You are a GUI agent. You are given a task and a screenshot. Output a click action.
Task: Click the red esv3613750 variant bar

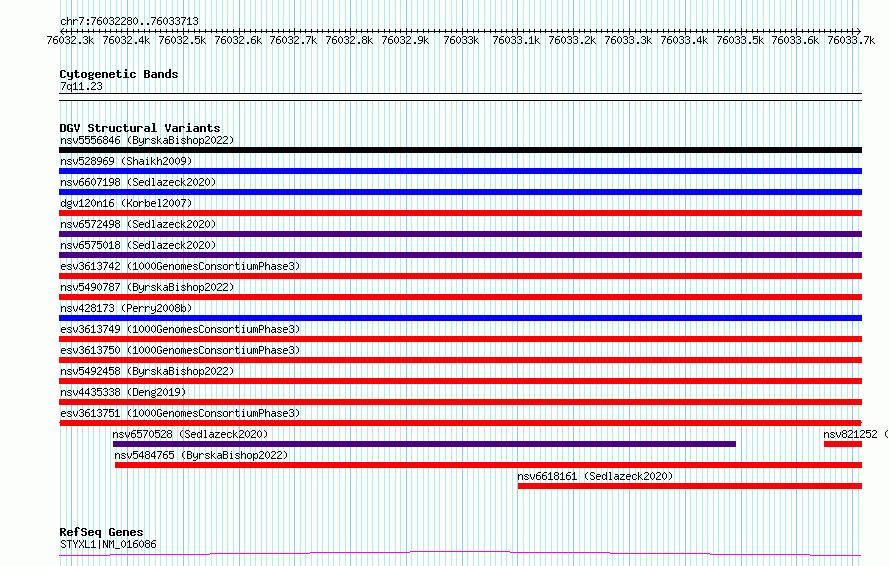(x=460, y=360)
